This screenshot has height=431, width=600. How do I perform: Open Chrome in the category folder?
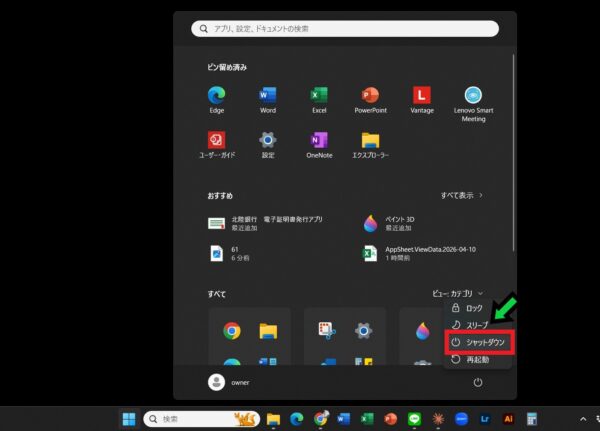coord(232,331)
